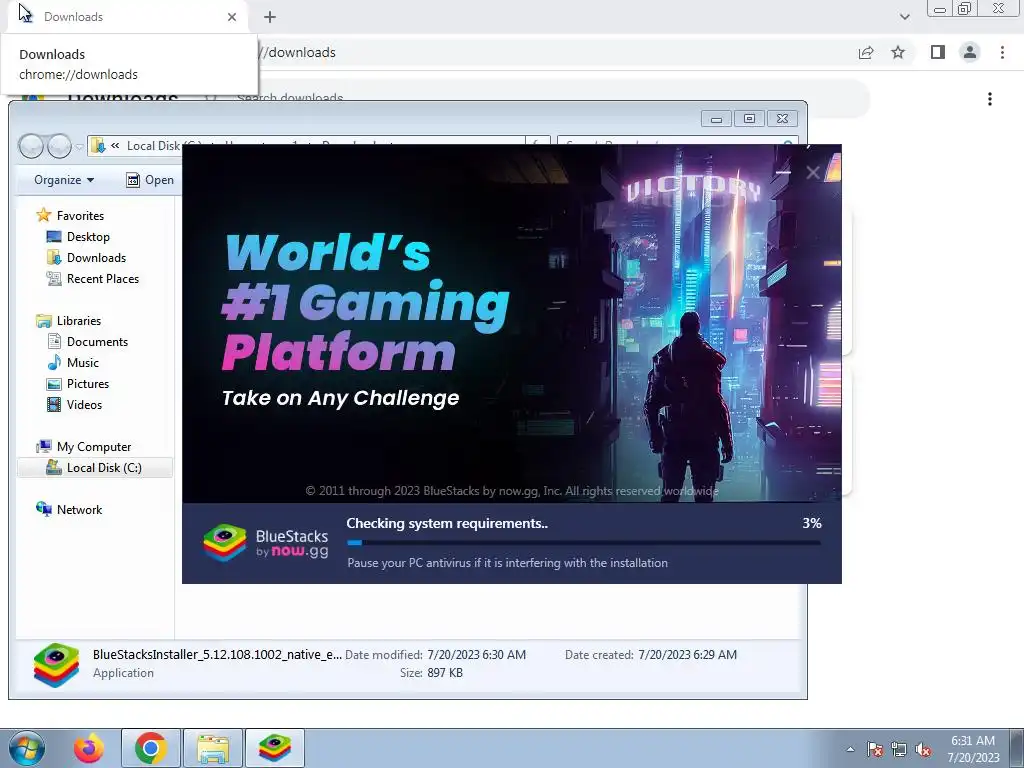
Task: Minimize the BlueStacks installer window
Action: click(x=783, y=172)
